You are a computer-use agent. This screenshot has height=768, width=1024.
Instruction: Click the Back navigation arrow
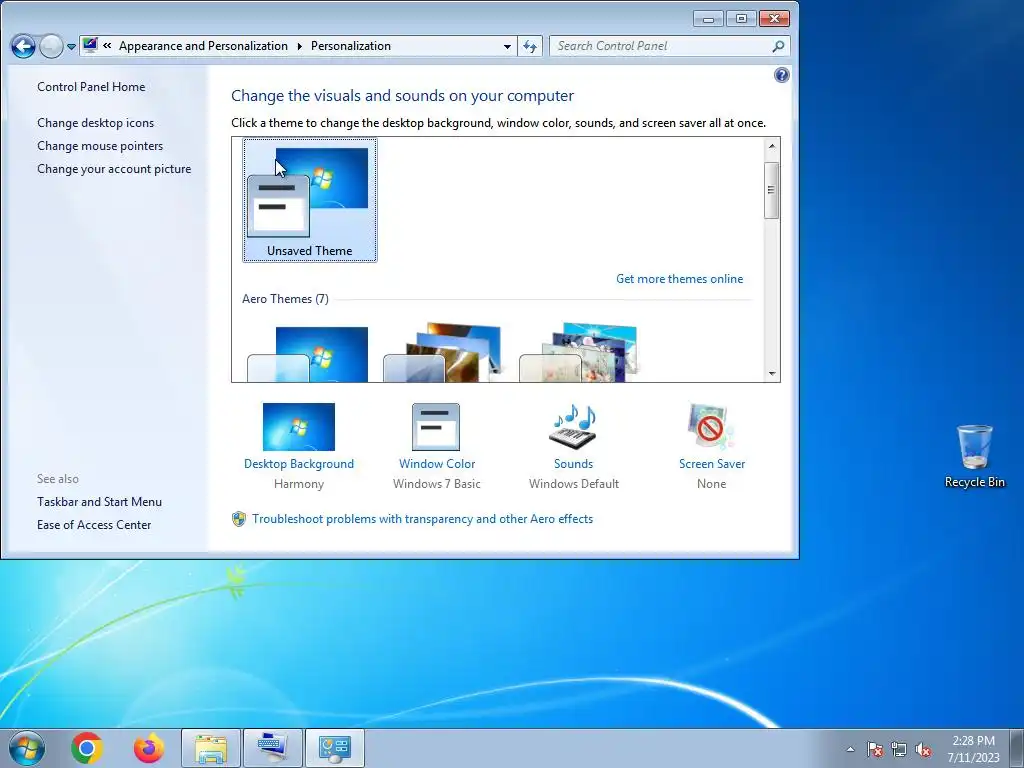(x=24, y=46)
